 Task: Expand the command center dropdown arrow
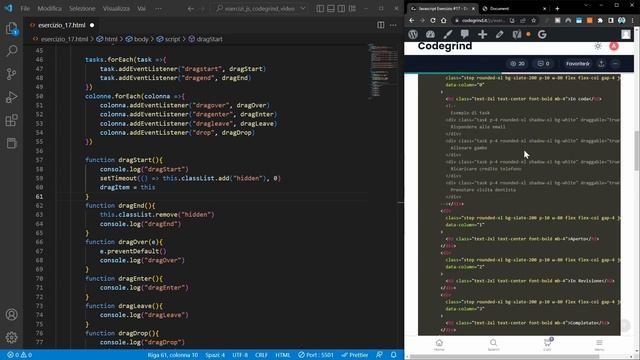(303, 8)
